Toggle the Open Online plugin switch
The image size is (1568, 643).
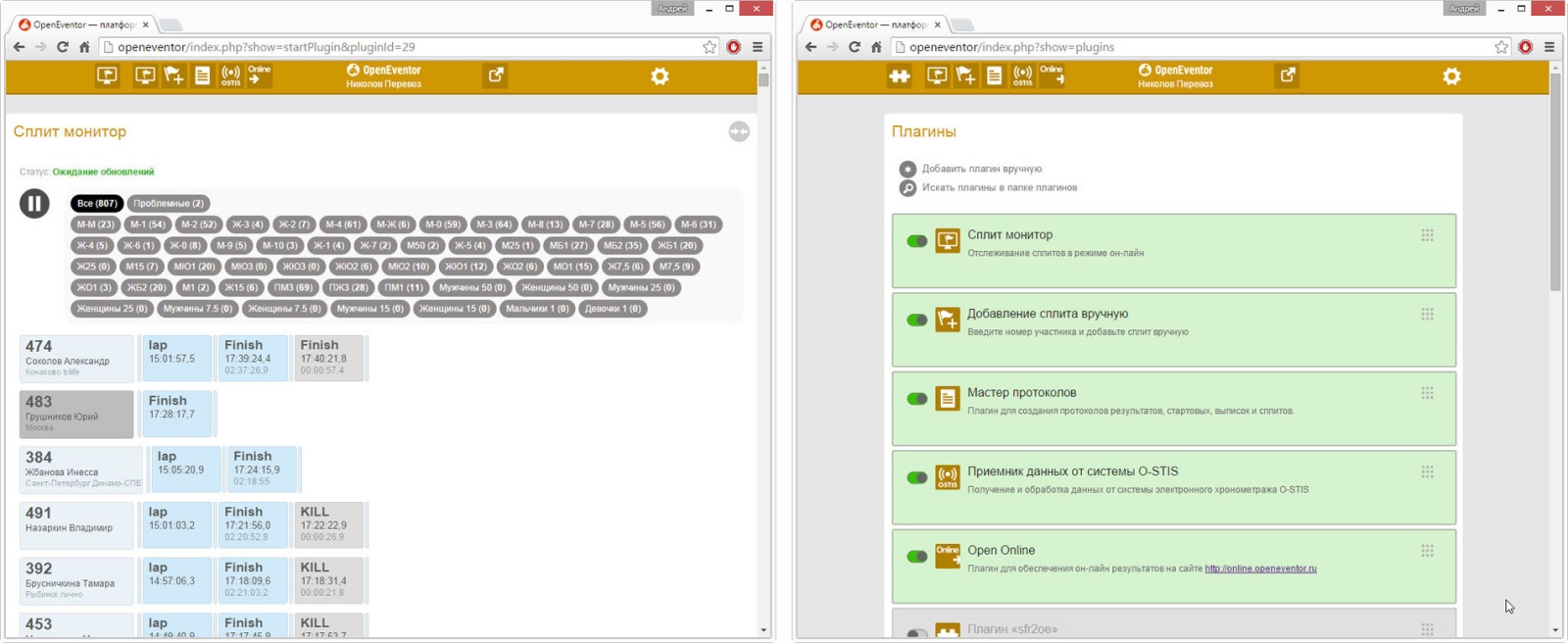click(x=917, y=557)
